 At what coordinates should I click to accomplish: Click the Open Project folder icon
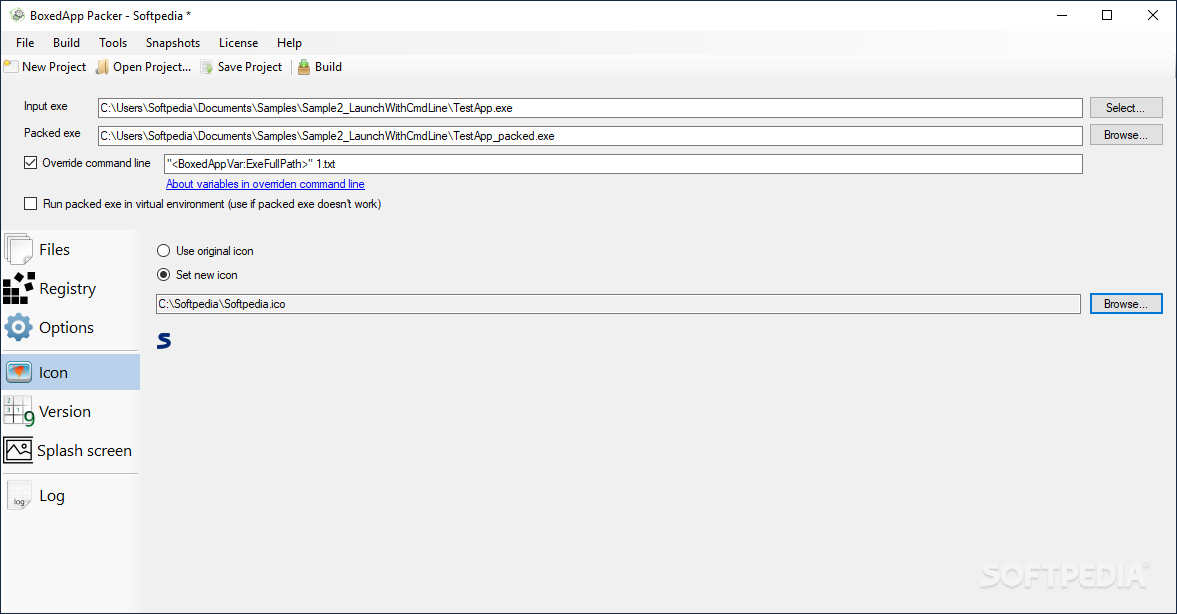(x=102, y=67)
